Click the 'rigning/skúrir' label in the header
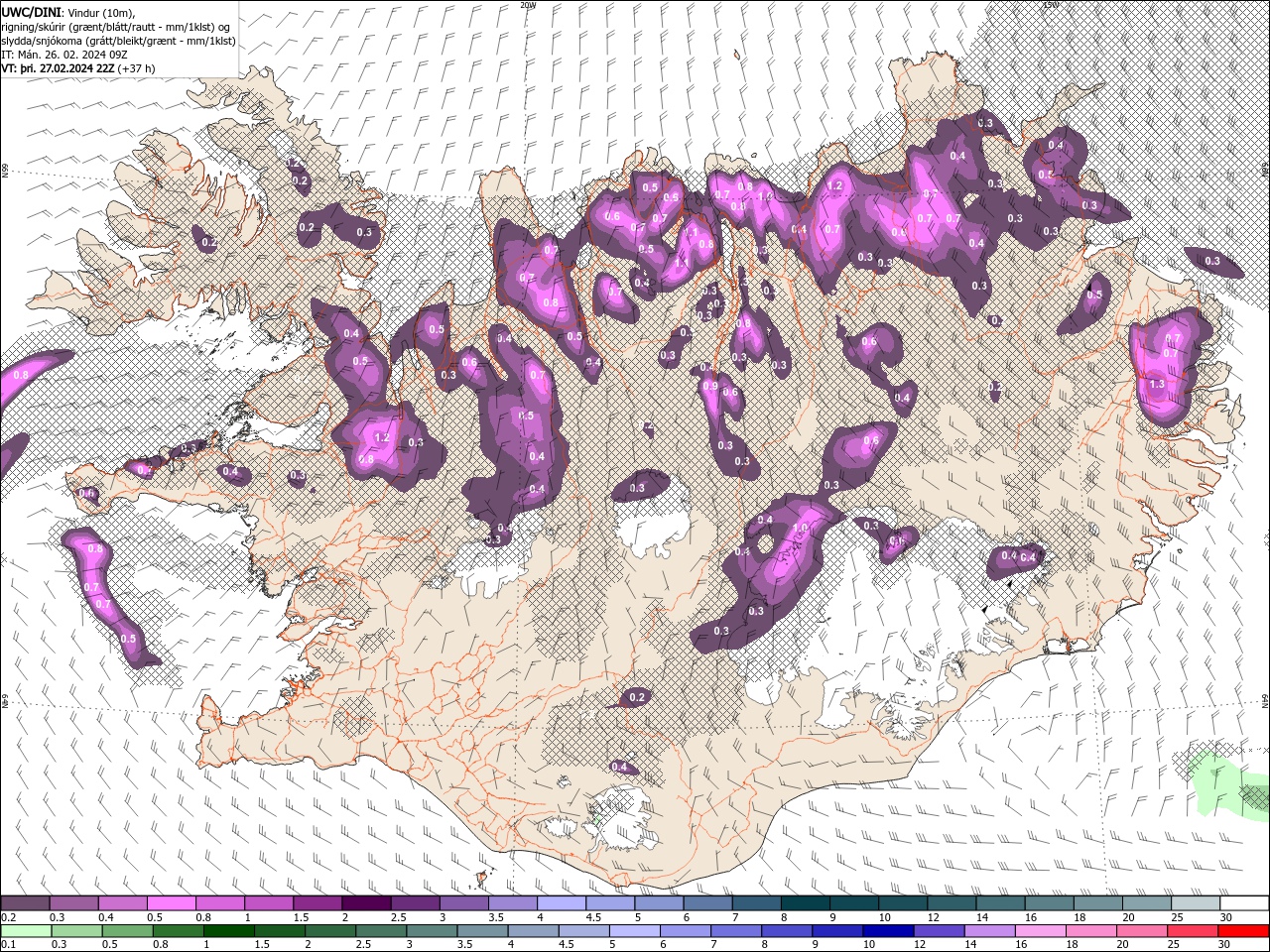The image size is (1270, 952). tap(34, 26)
